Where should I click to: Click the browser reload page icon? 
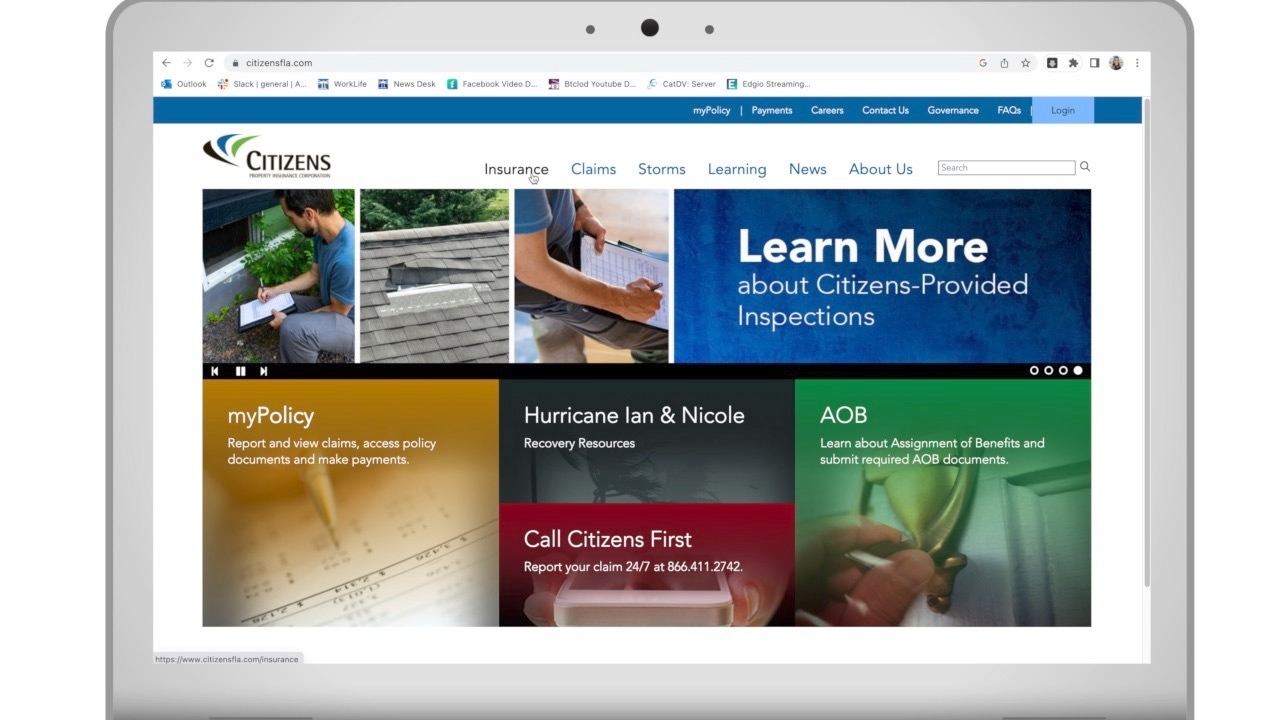coord(209,63)
